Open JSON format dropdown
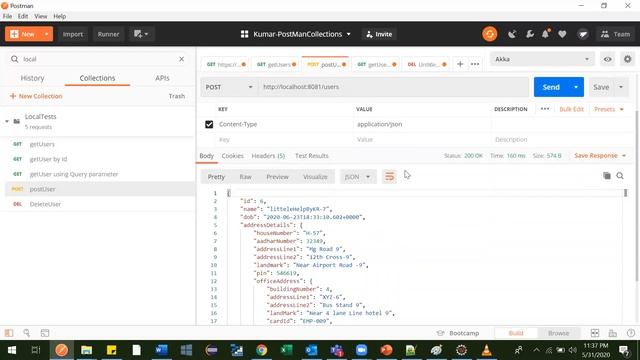Viewport: 640px width, 360px height. [357, 177]
